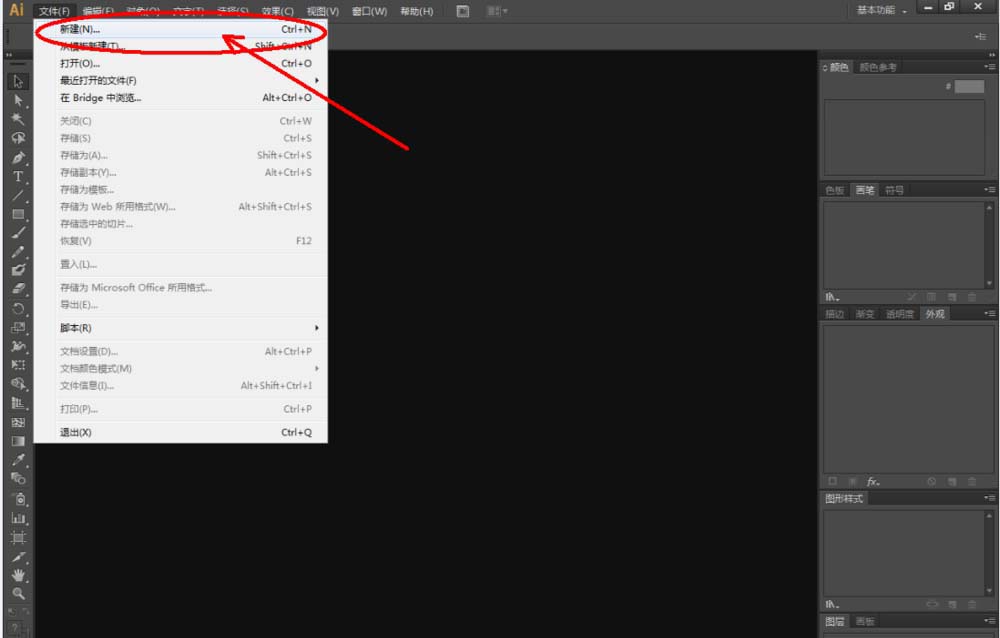
Task: Switch to the 渐变 tab
Action: coord(865,314)
